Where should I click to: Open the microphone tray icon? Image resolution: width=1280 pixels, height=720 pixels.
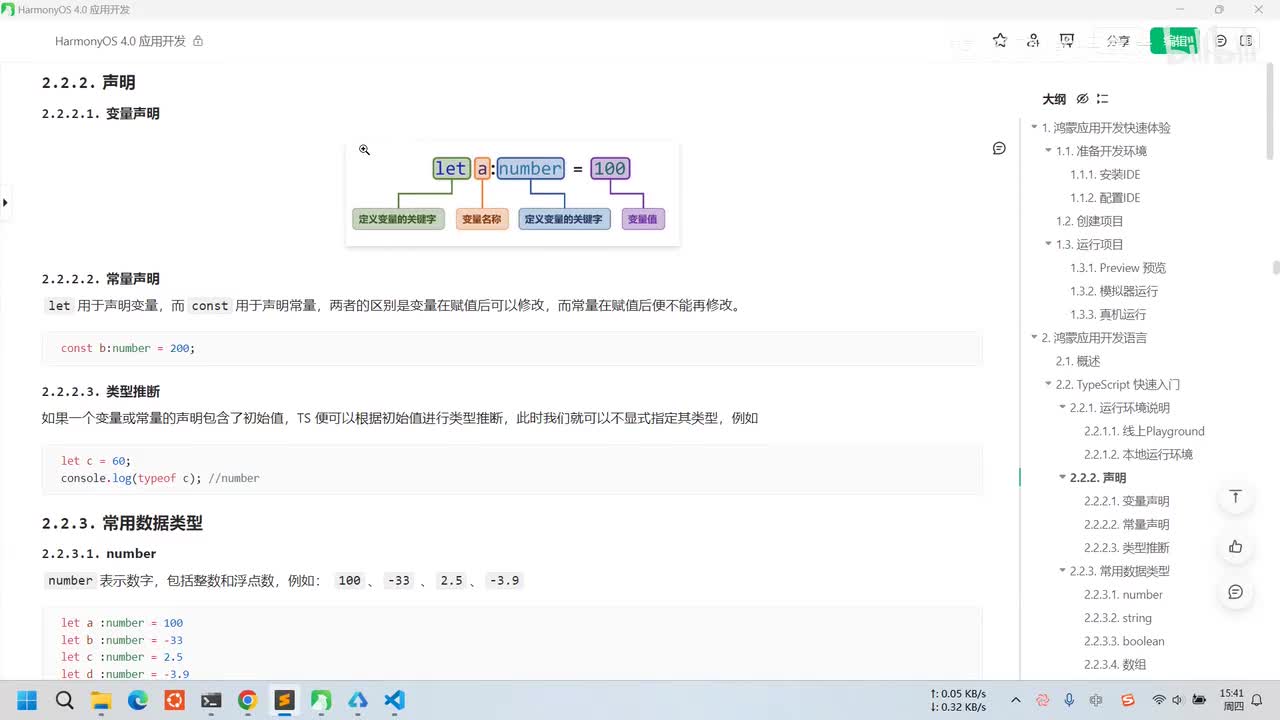pyautogui.click(x=1069, y=700)
